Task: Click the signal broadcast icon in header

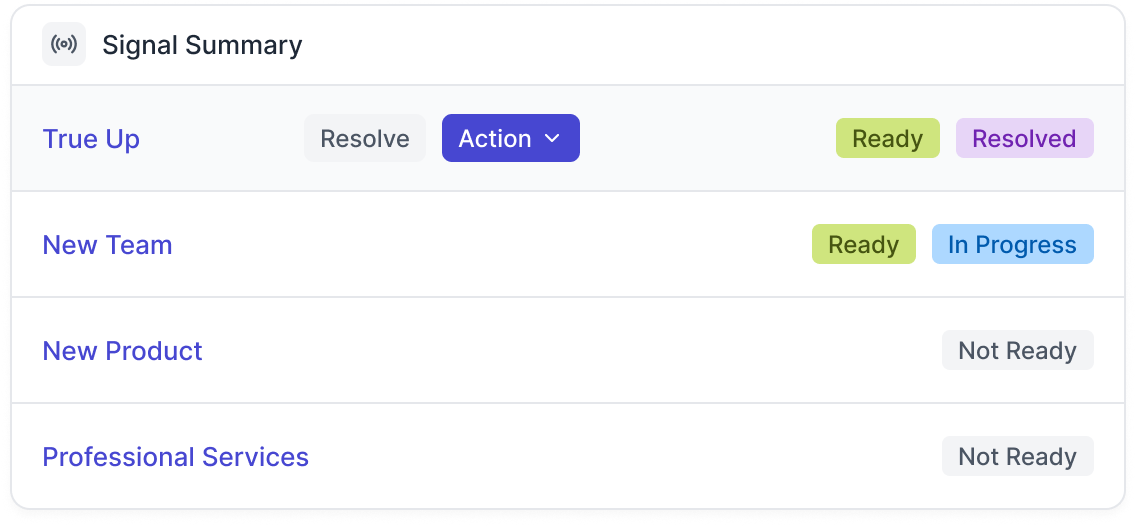Action: (64, 45)
